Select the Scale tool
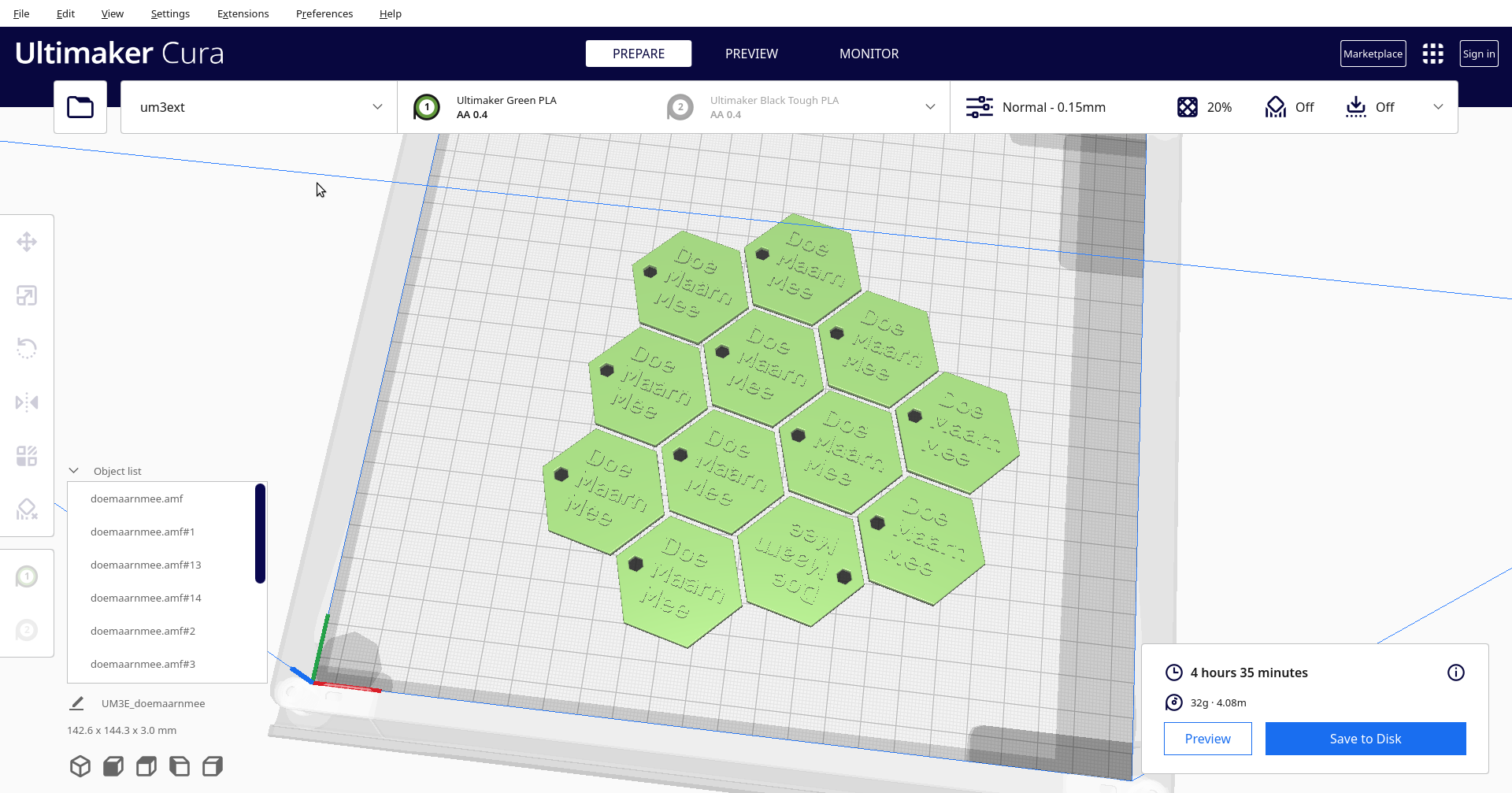 (x=27, y=295)
